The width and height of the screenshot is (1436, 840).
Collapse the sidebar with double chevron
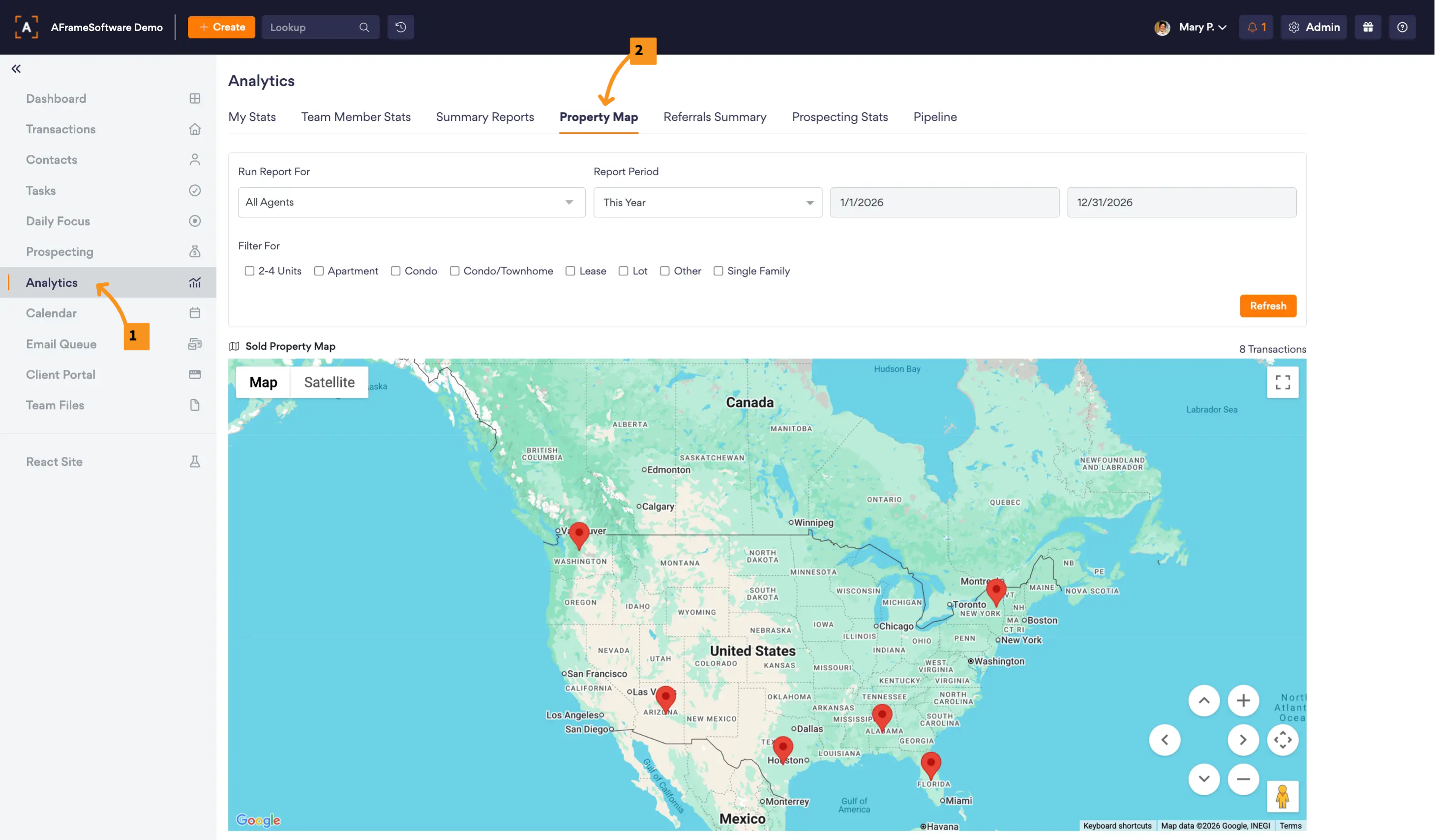click(16, 68)
